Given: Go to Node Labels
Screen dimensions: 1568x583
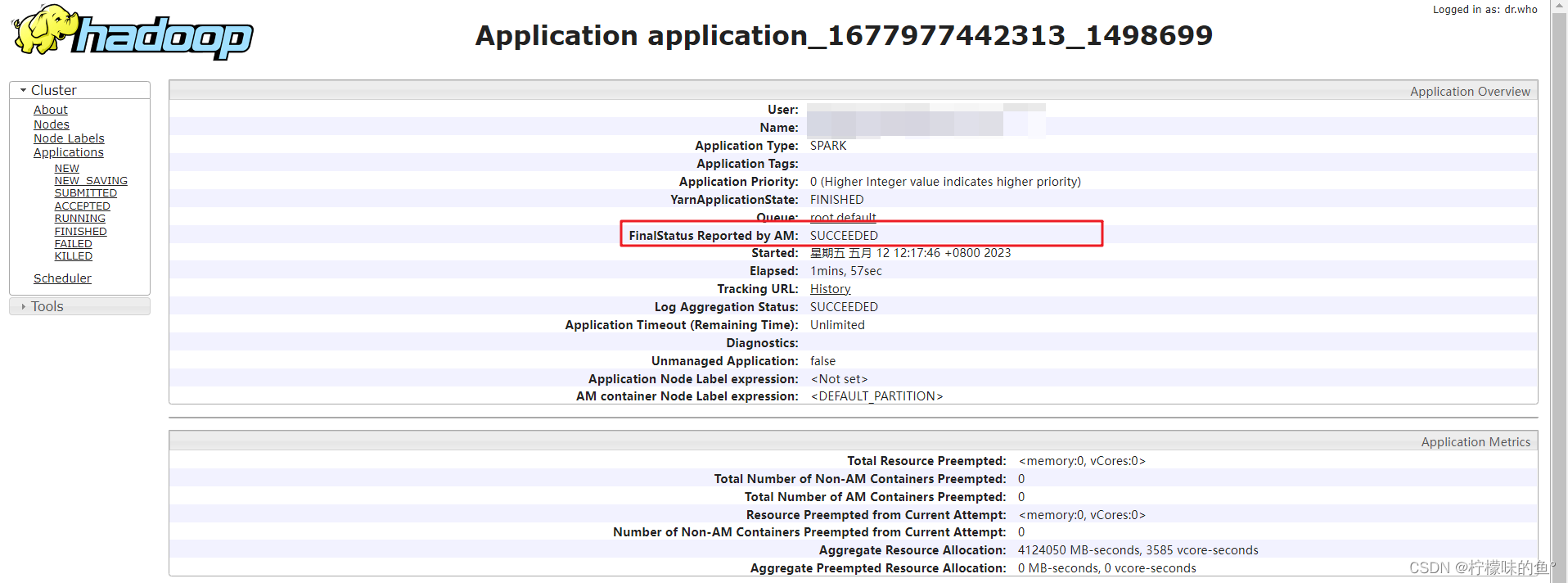Looking at the screenshot, I should pyautogui.click(x=69, y=138).
